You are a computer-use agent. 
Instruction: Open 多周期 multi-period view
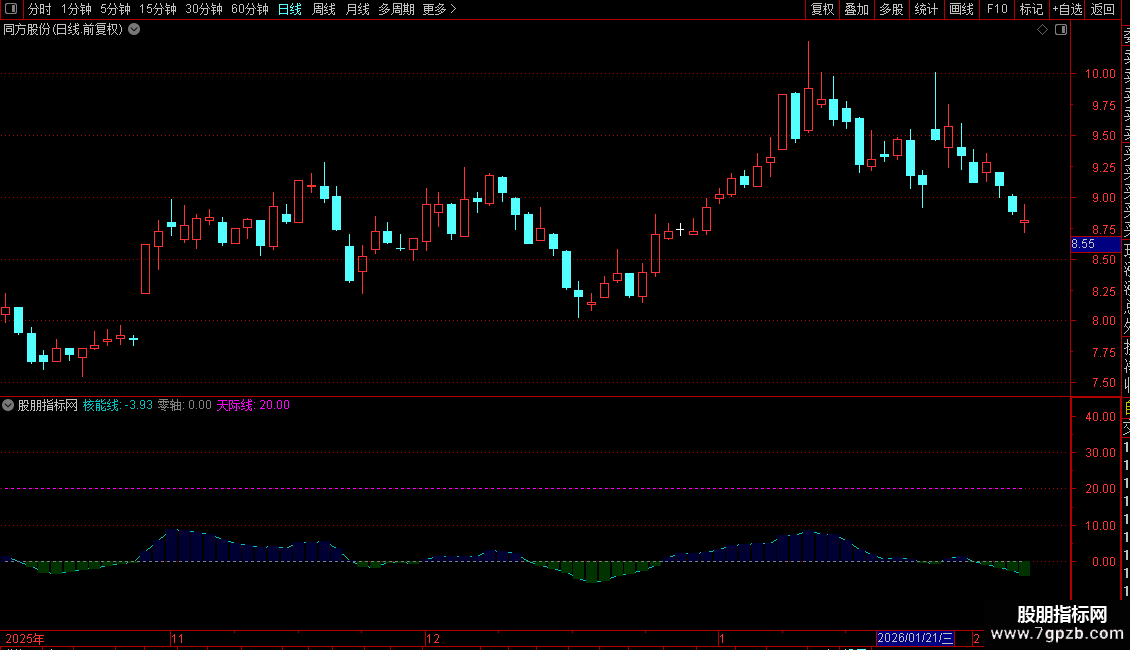click(x=396, y=9)
